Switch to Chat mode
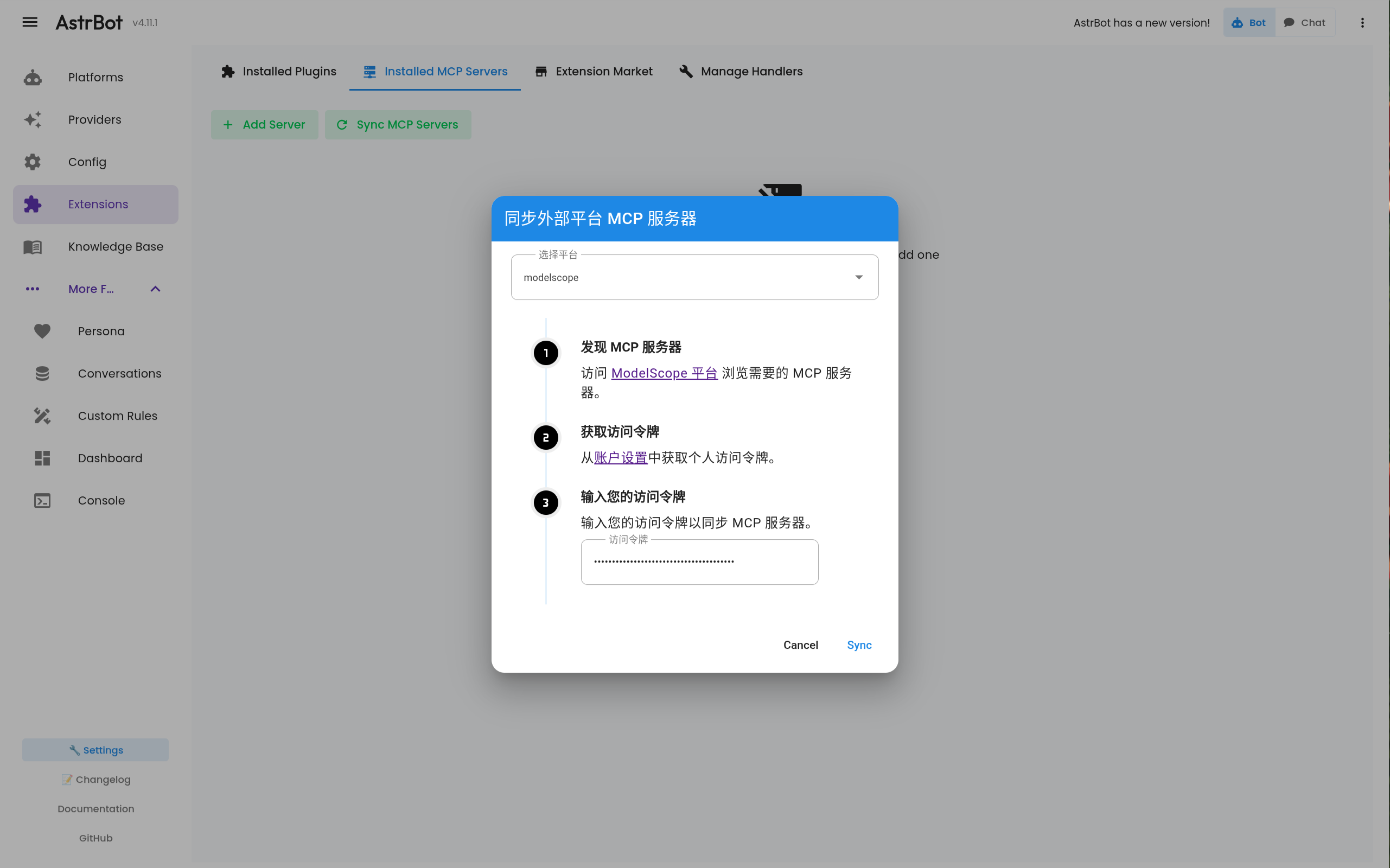The image size is (1390, 868). point(1305,22)
